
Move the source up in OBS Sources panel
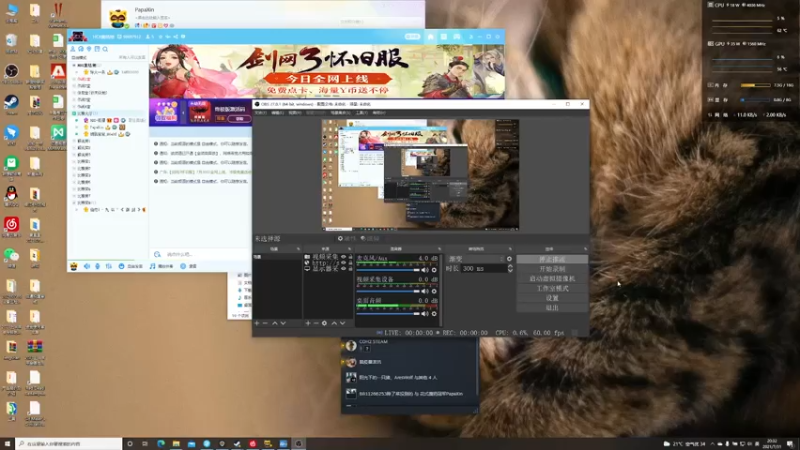334,323
